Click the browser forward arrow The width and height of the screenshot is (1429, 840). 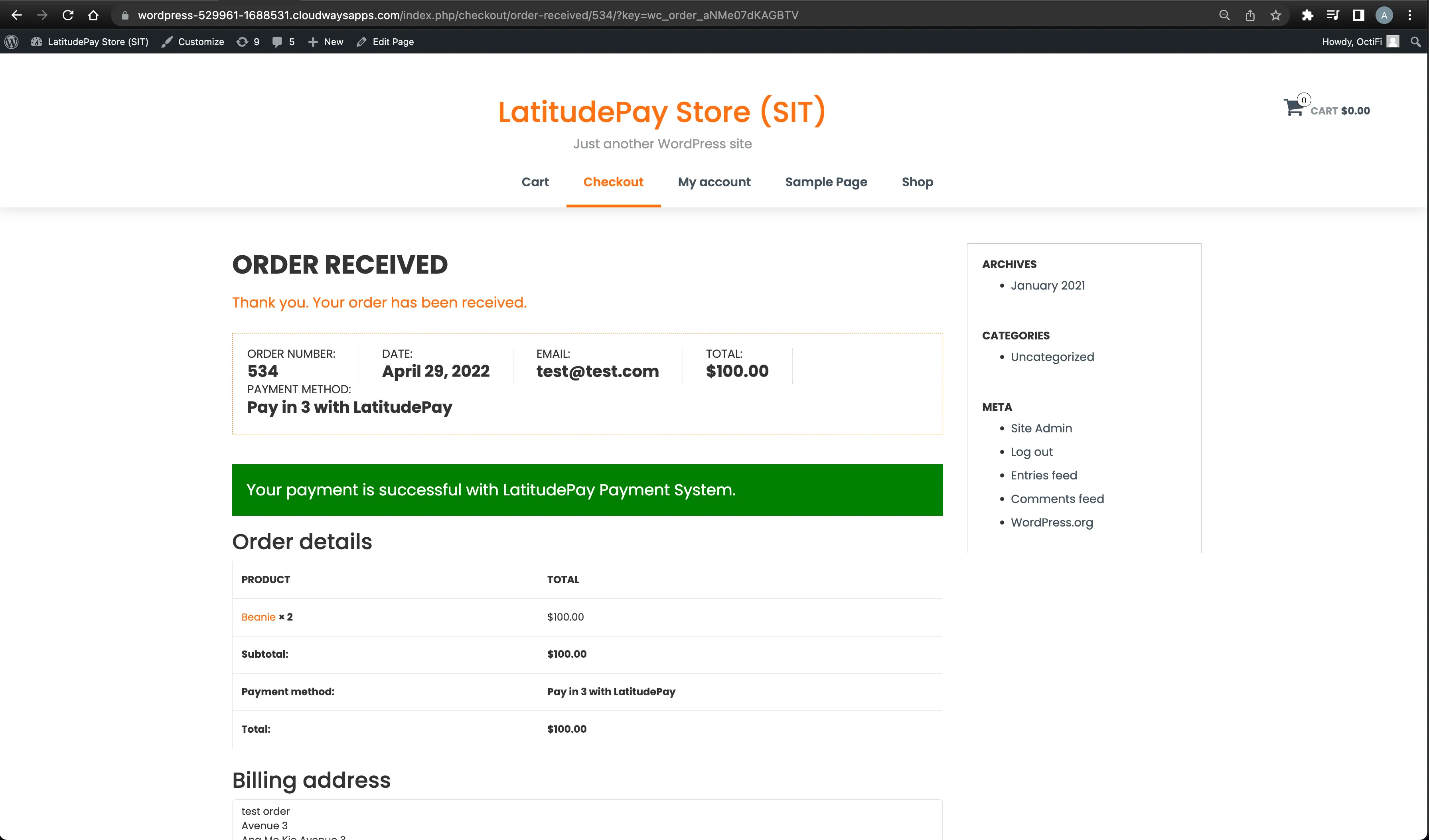42,15
